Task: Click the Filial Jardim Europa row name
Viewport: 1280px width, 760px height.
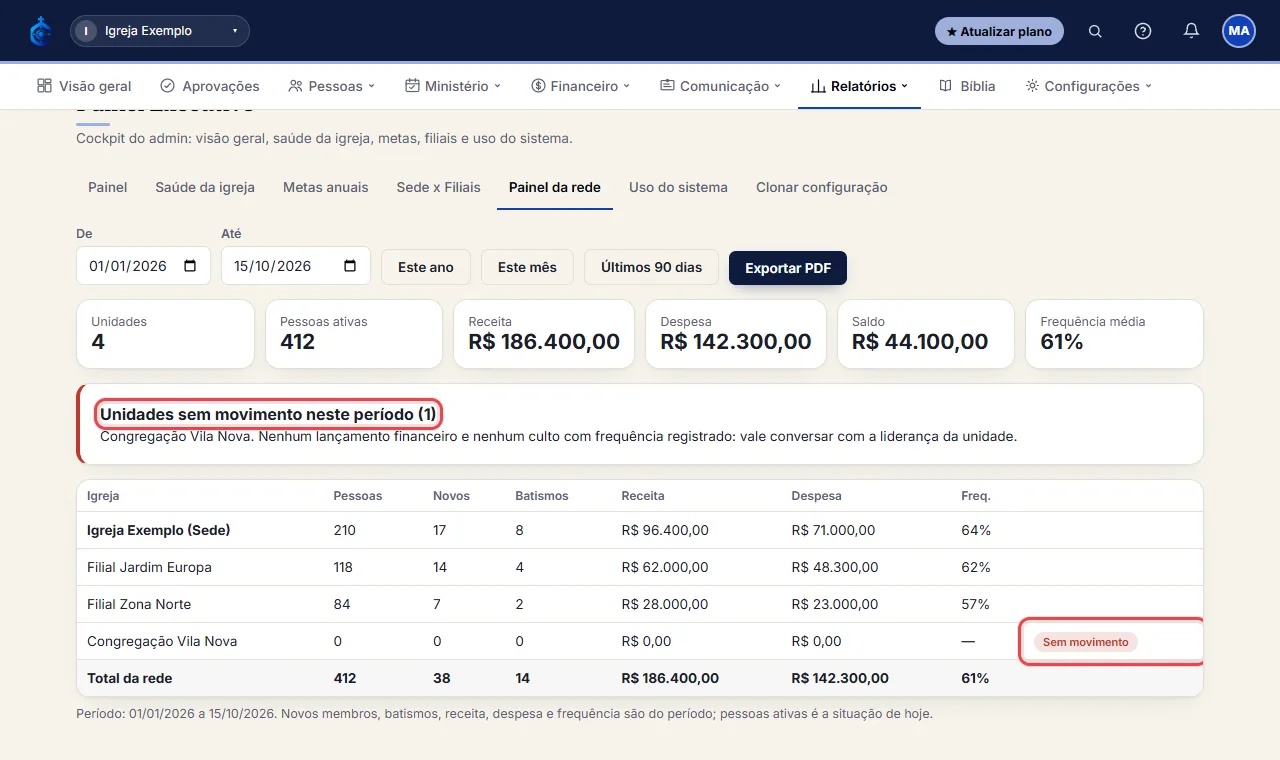Action: point(150,567)
